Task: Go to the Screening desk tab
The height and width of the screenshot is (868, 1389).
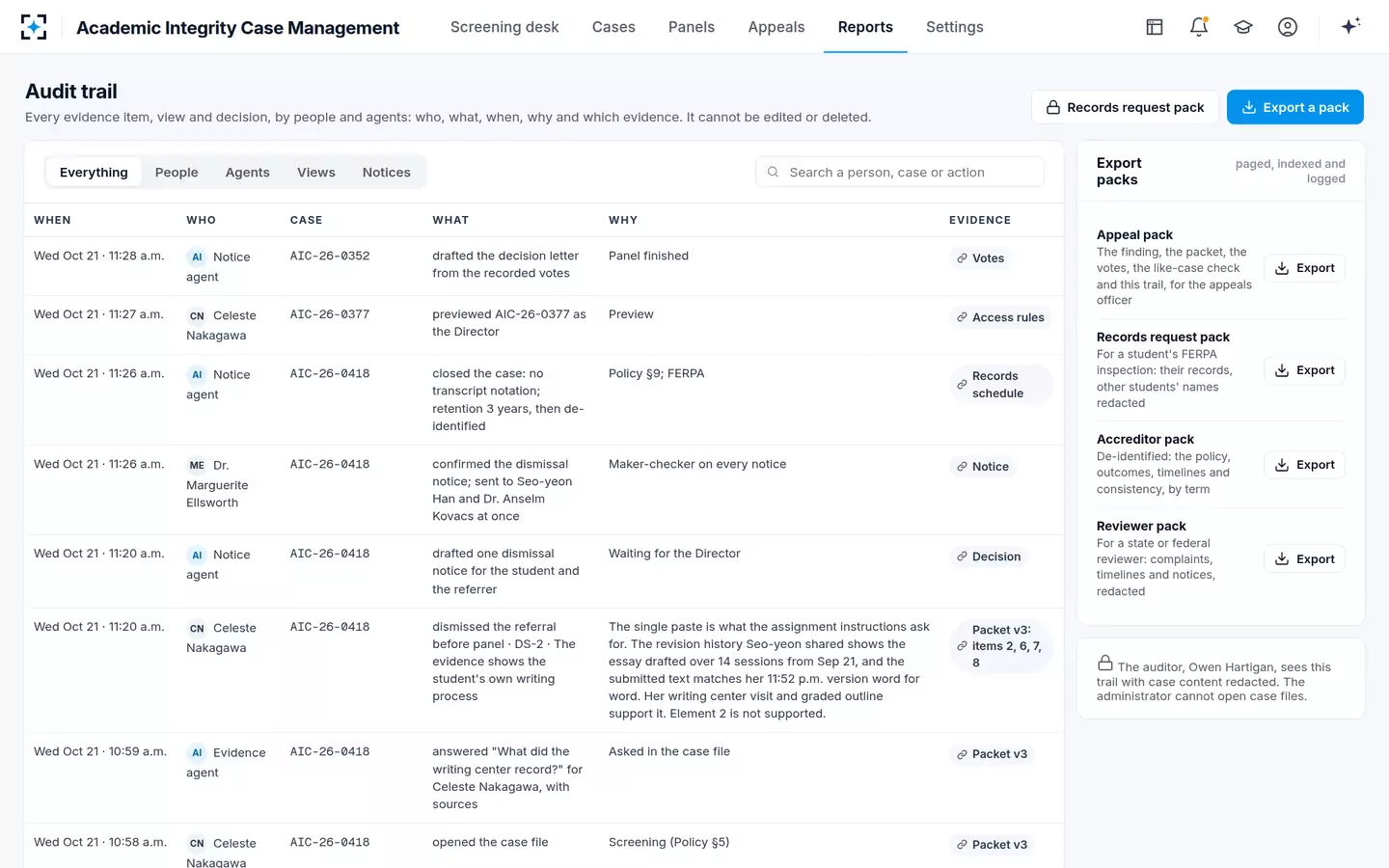Action: tap(504, 27)
